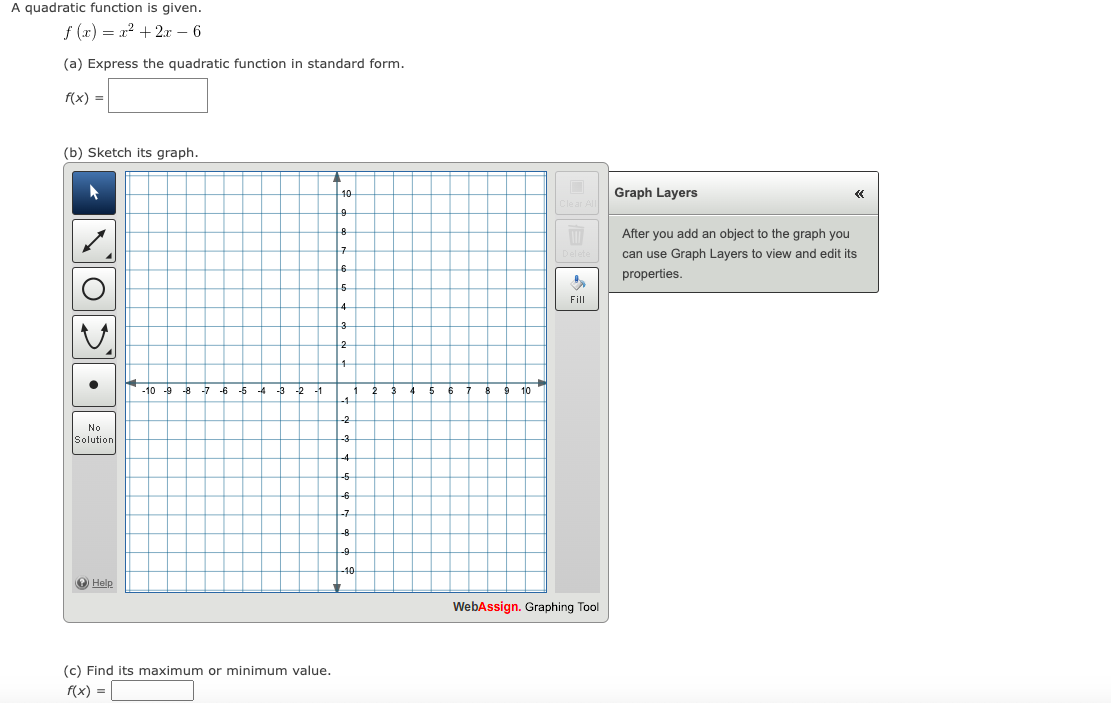The width and height of the screenshot is (1111, 703).
Task: Click the x-axis label 5
Action: click(432, 390)
